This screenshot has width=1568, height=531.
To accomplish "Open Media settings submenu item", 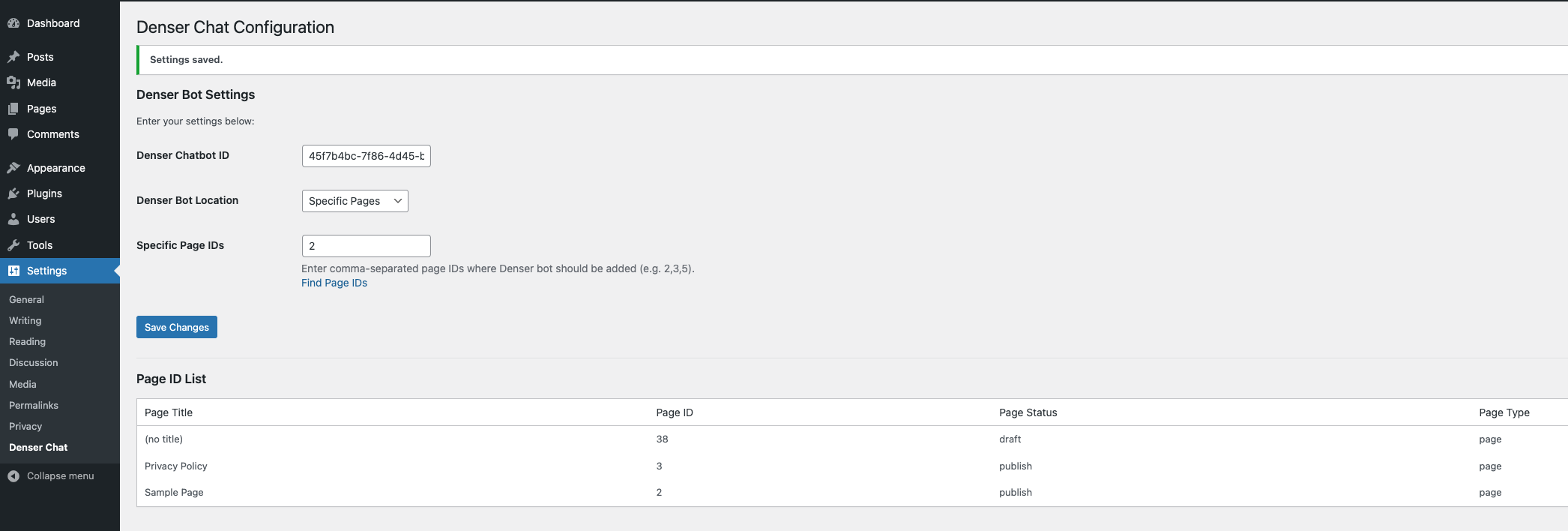I will point(22,384).
